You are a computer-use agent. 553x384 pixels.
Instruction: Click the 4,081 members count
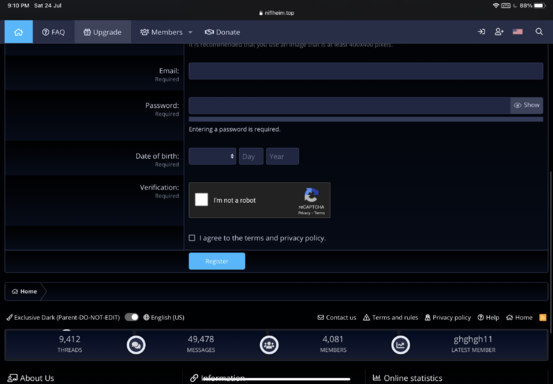click(333, 339)
